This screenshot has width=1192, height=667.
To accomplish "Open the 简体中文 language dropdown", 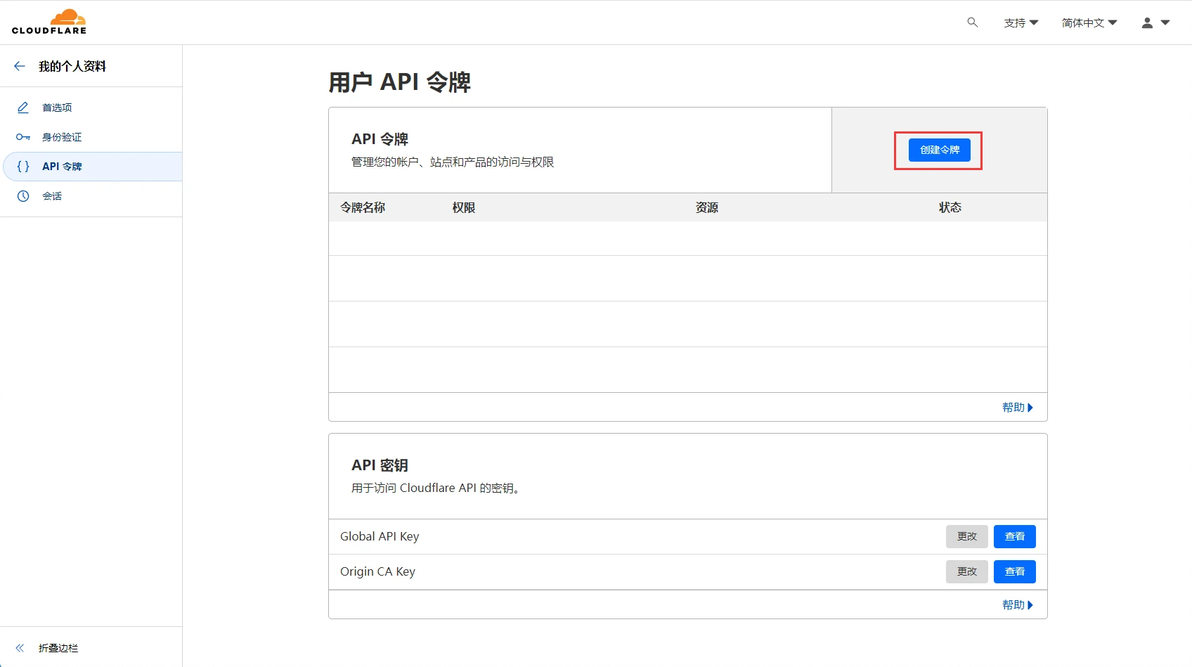I will [x=1089, y=23].
